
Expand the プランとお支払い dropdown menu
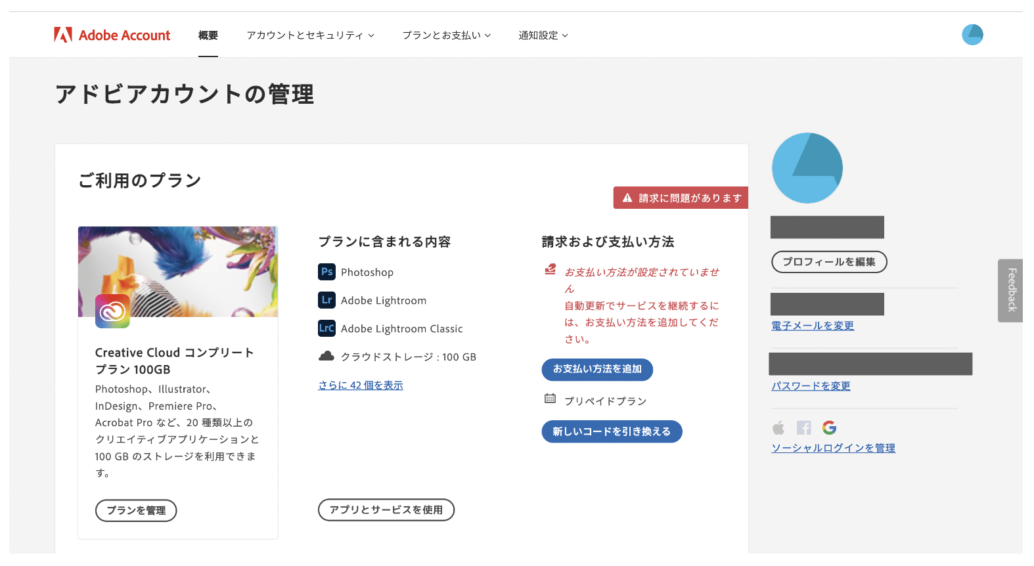(446, 36)
